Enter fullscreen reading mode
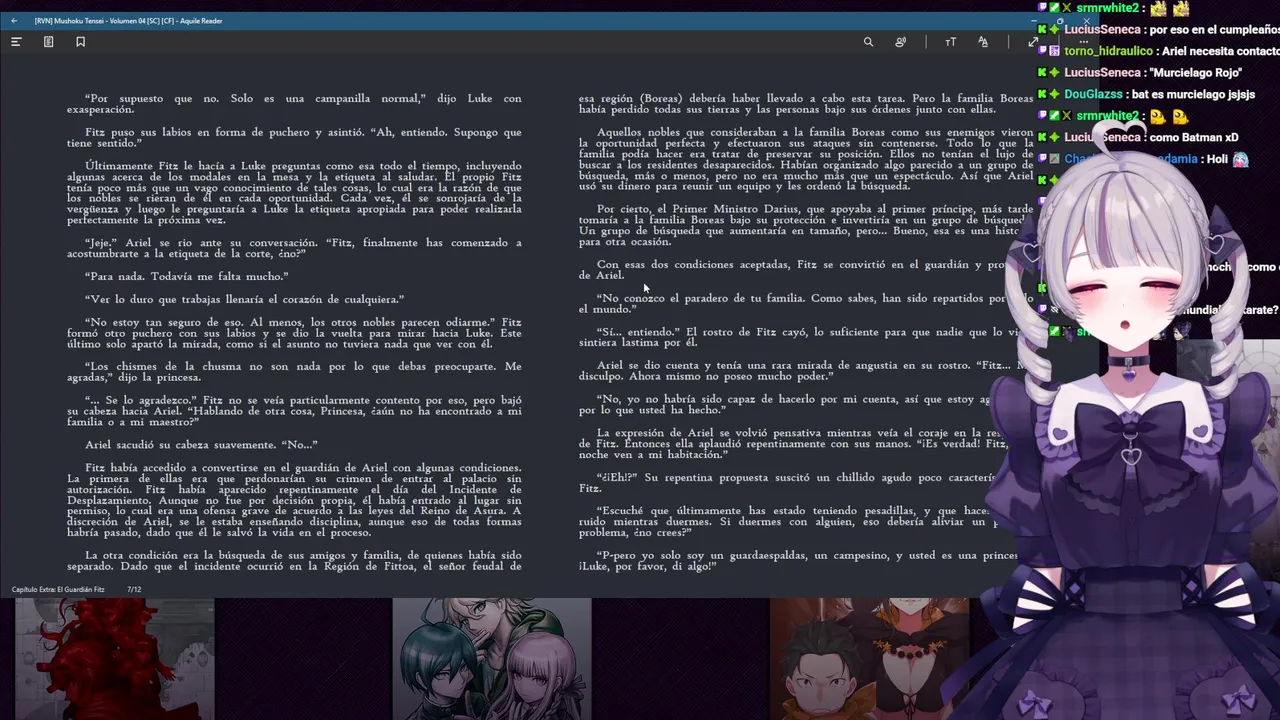 [x=1032, y=42]
